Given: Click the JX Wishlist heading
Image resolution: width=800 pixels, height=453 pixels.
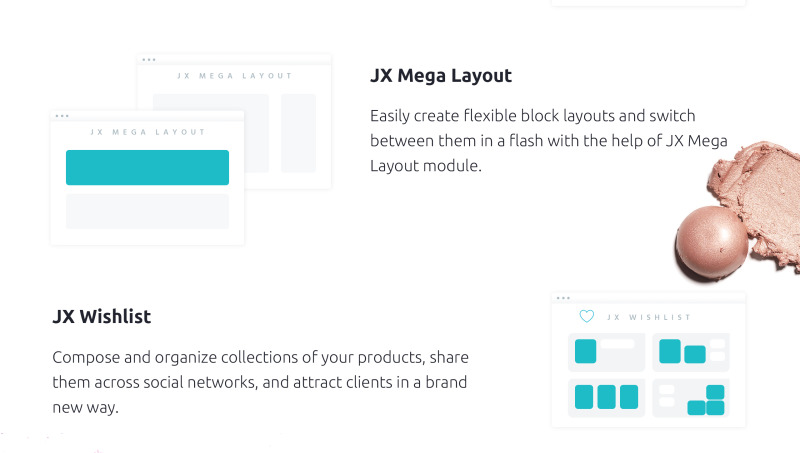Looking at the screenshot, I should [102, 316].
